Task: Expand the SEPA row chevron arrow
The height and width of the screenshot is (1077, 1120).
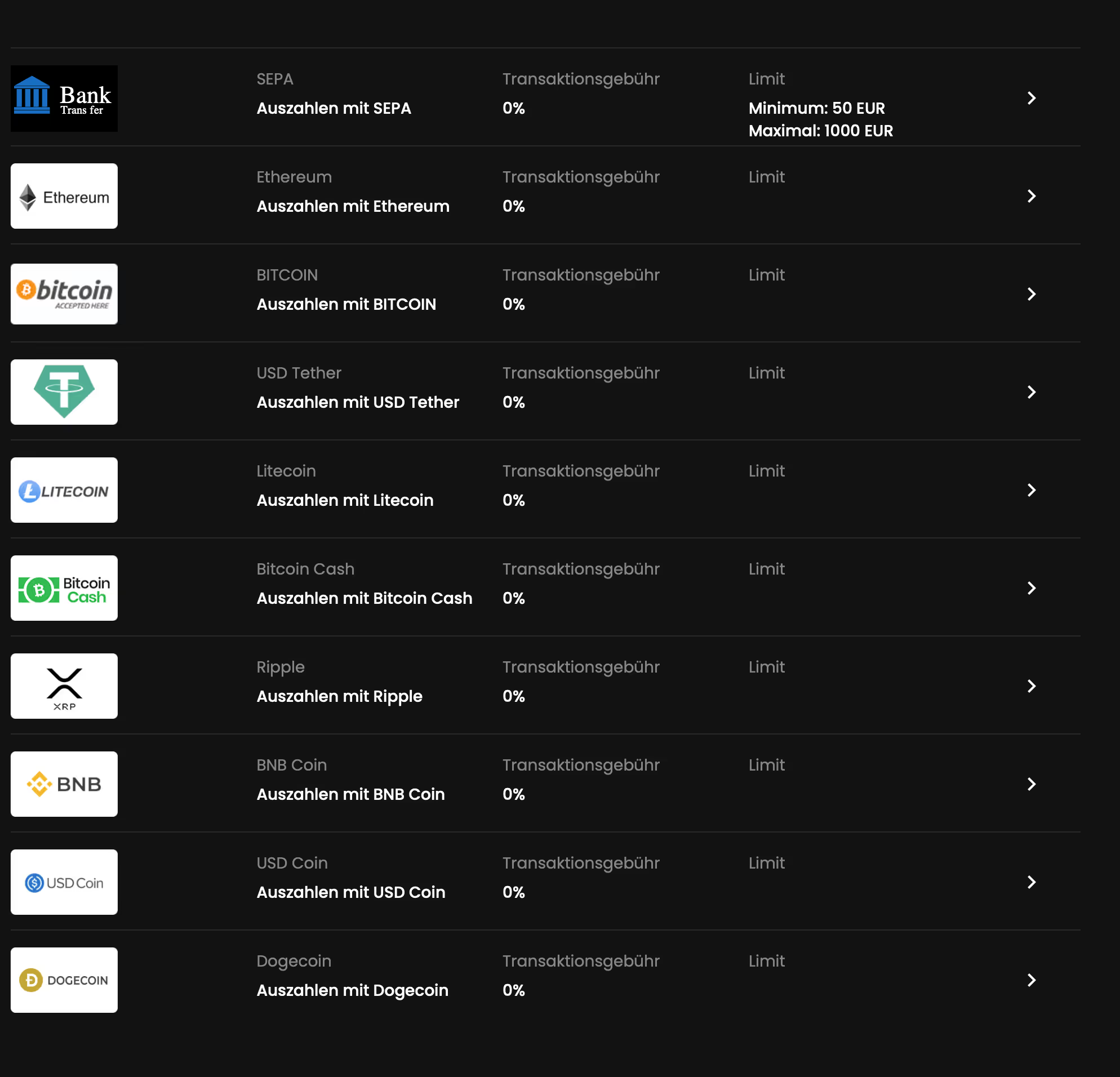Action: coord(1031,98)
